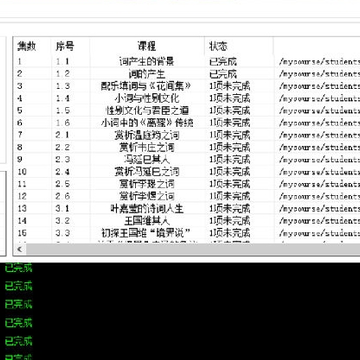Image resolution: width=360 pixels, height=360 pixels.
Task: Click 1项未完成 status in 冯延巳其人 row
Action: tap(230, 159)
